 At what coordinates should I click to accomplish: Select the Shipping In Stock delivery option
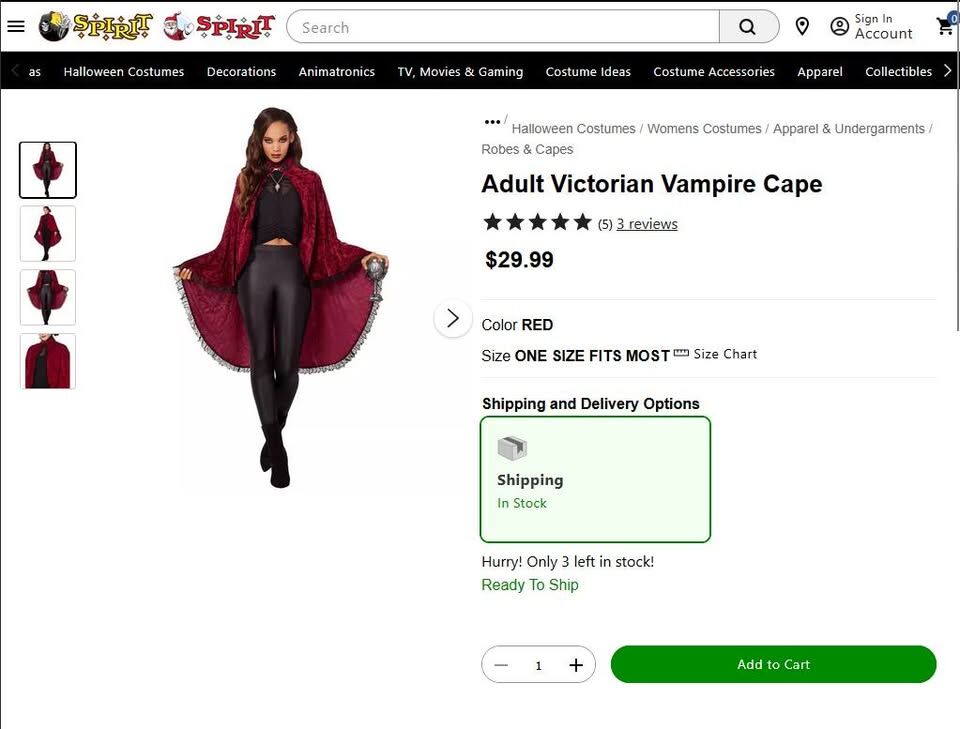pos(595,479)
